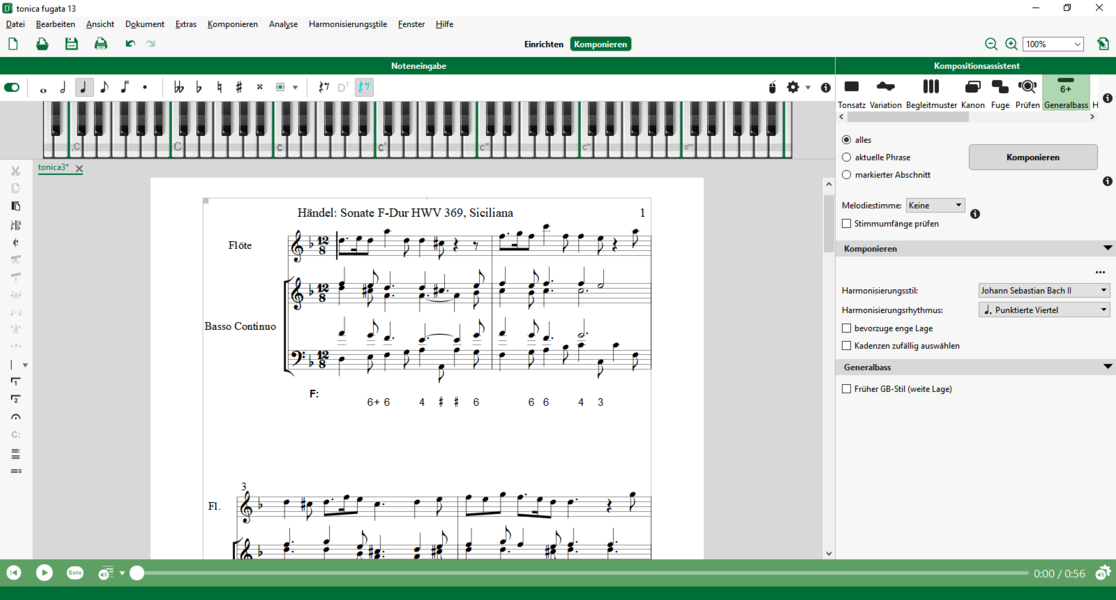Viewport: 1116px width, 600px height.
Task: Select the eighth note value
Action: coord(105,88)
